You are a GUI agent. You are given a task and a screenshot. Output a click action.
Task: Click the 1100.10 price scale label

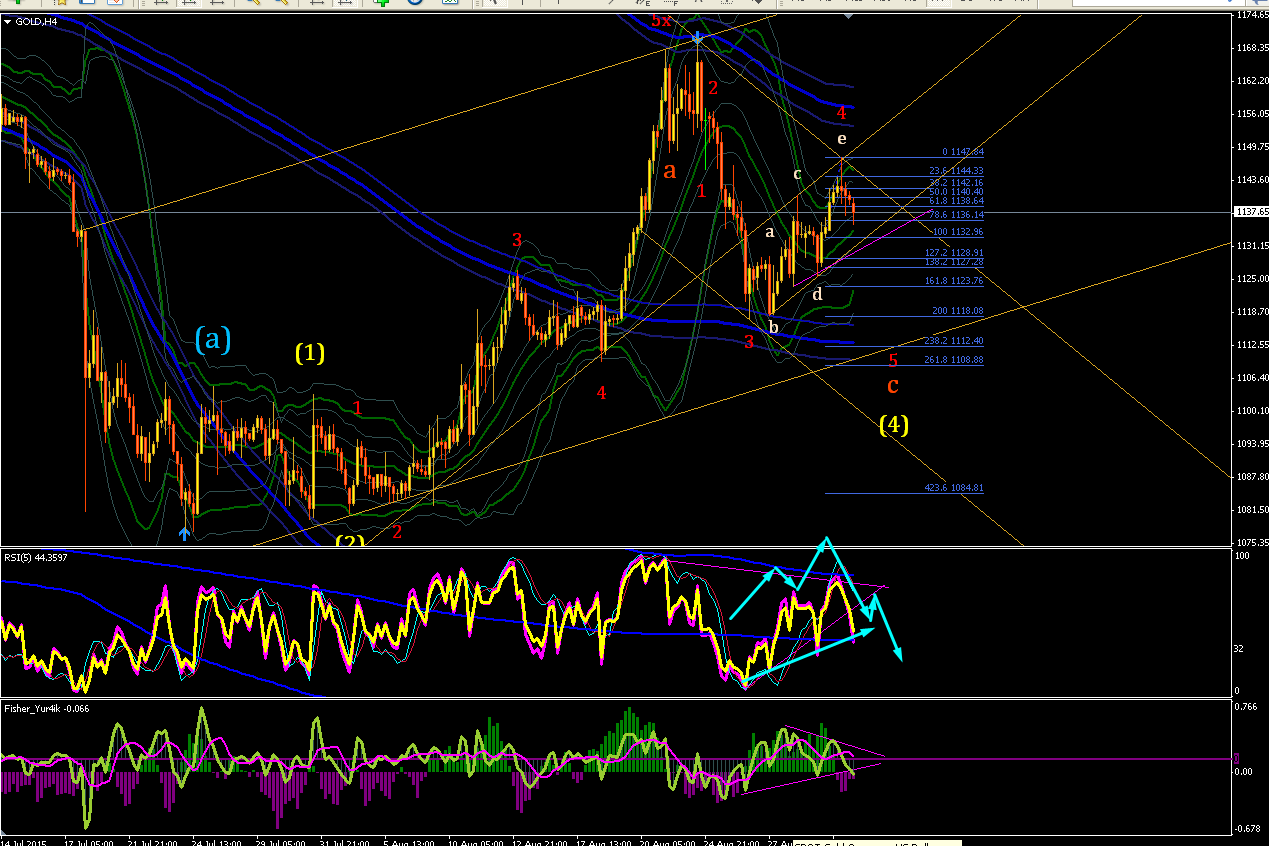click(1252, 410)
